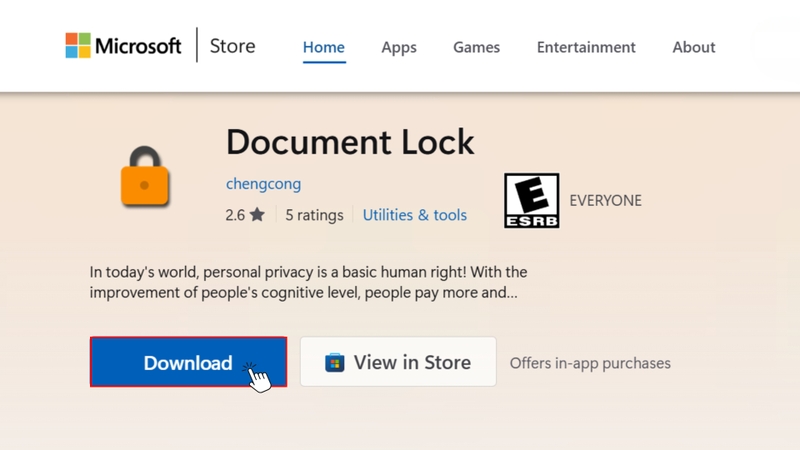Switch to the Home tab
The height and width of the screenshot is (450, 800).
point(324,47)
